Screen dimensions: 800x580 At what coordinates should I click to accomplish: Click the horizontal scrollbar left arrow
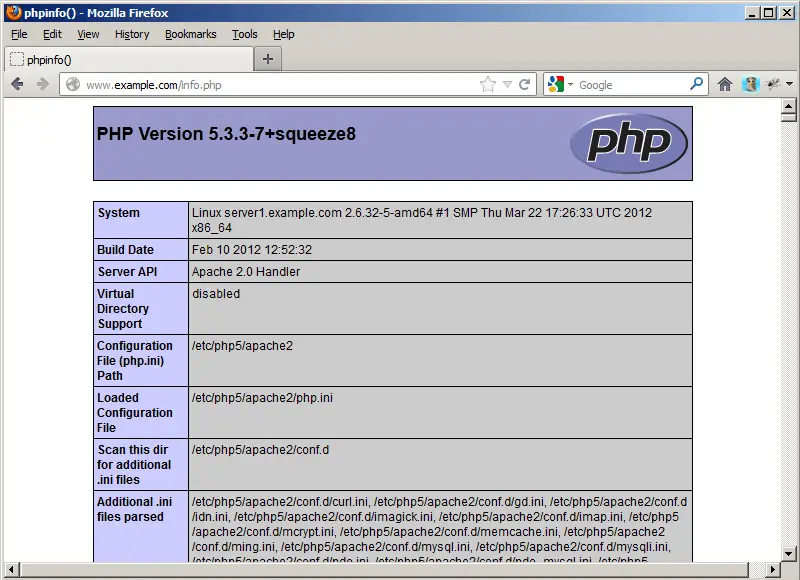tap(11, 569)
